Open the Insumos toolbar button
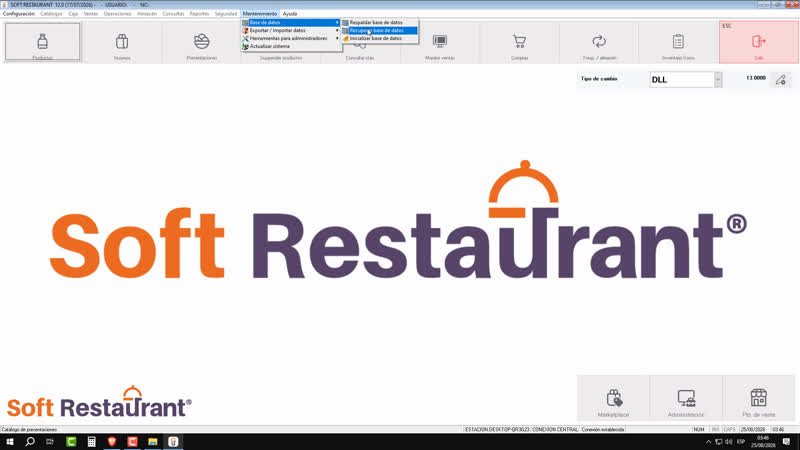This screenshot has width=800, height=450. tap(122, 42)
